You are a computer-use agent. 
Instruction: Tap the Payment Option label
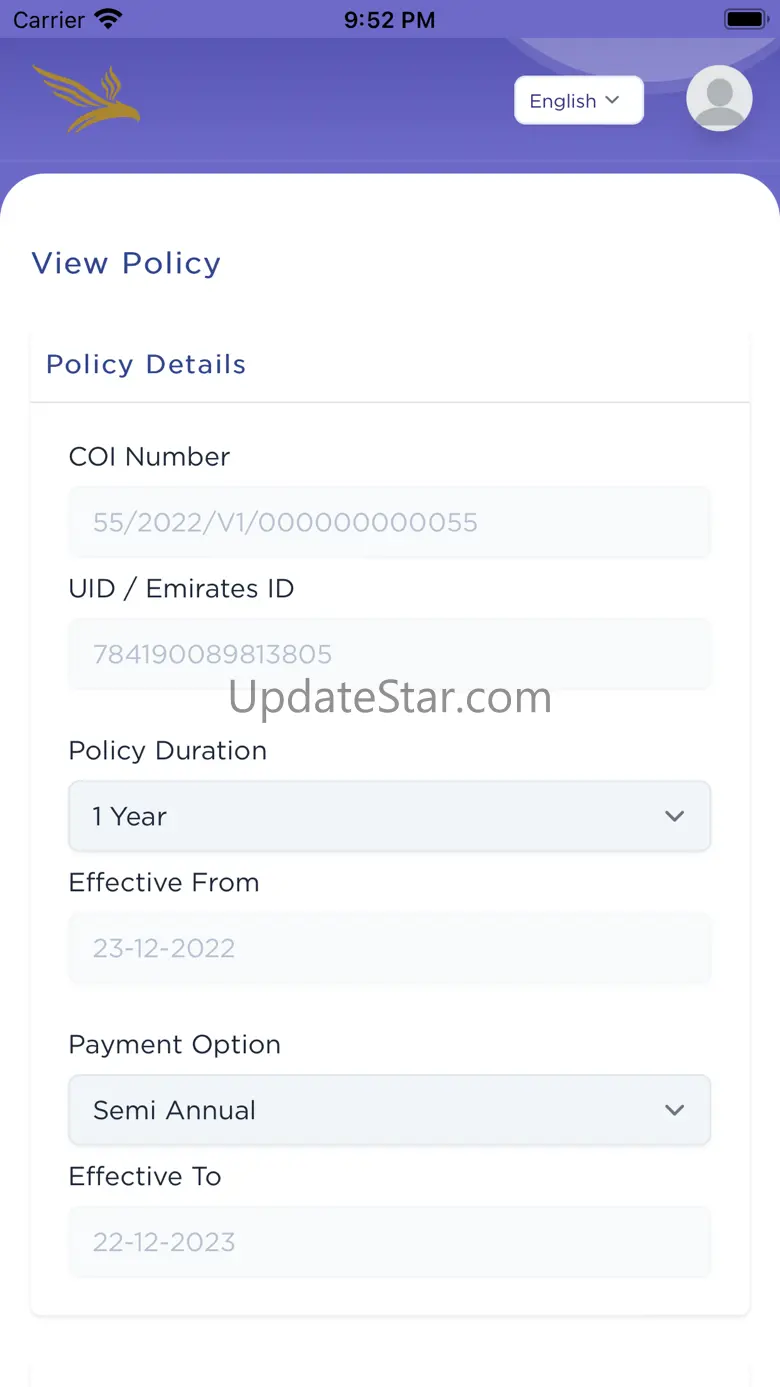[x=174, y=1045]
